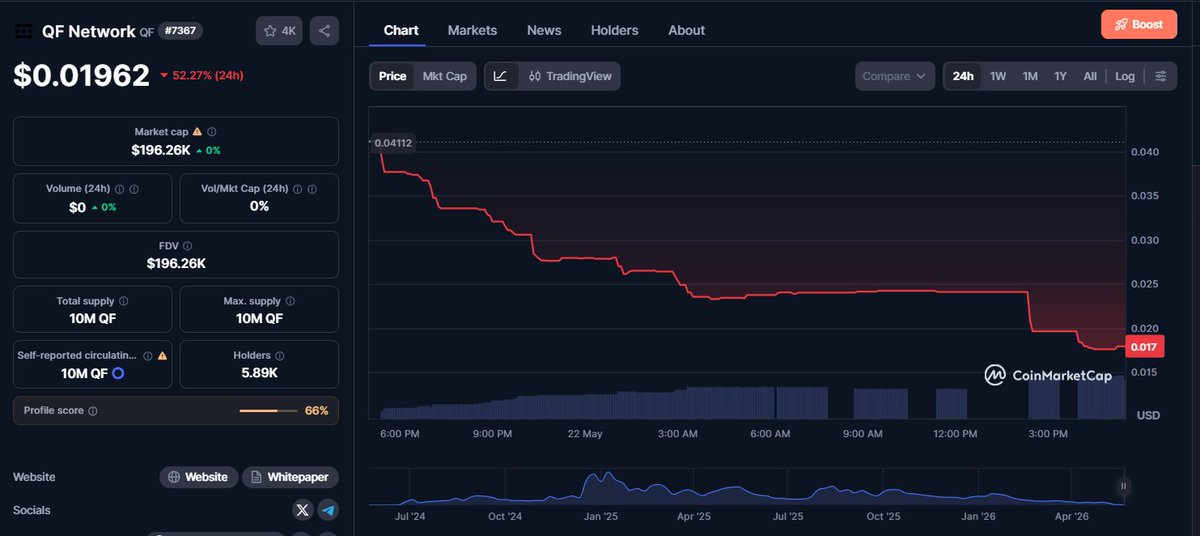This screenshot has width=1200, height=536.
Task: Click the QF Network logo icon
Action: (x=23, y=31)
